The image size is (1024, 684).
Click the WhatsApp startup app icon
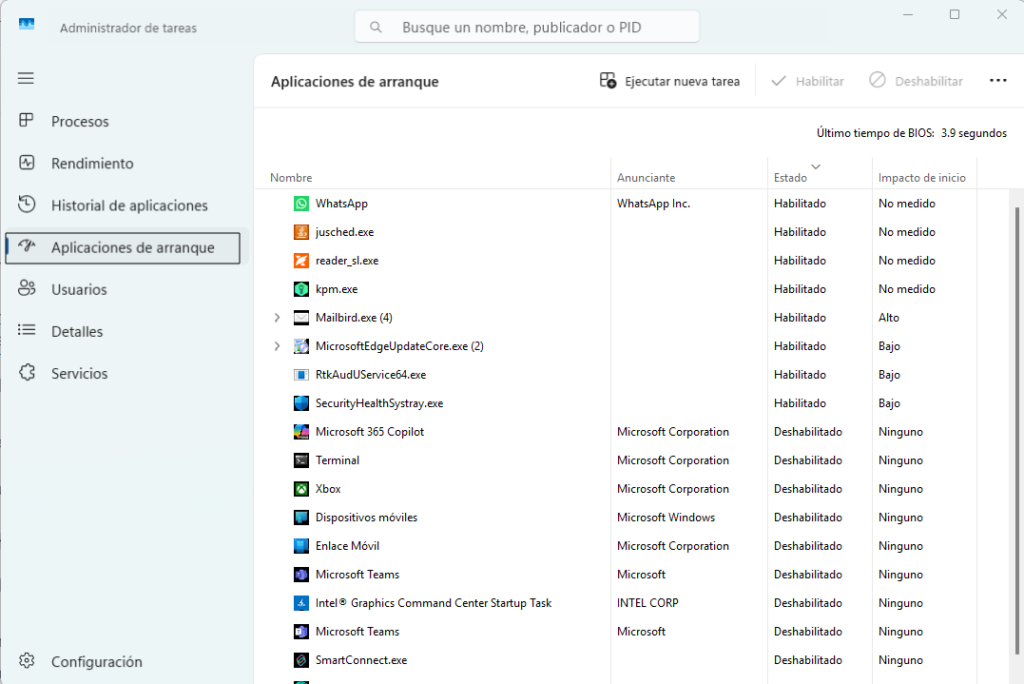300,203
